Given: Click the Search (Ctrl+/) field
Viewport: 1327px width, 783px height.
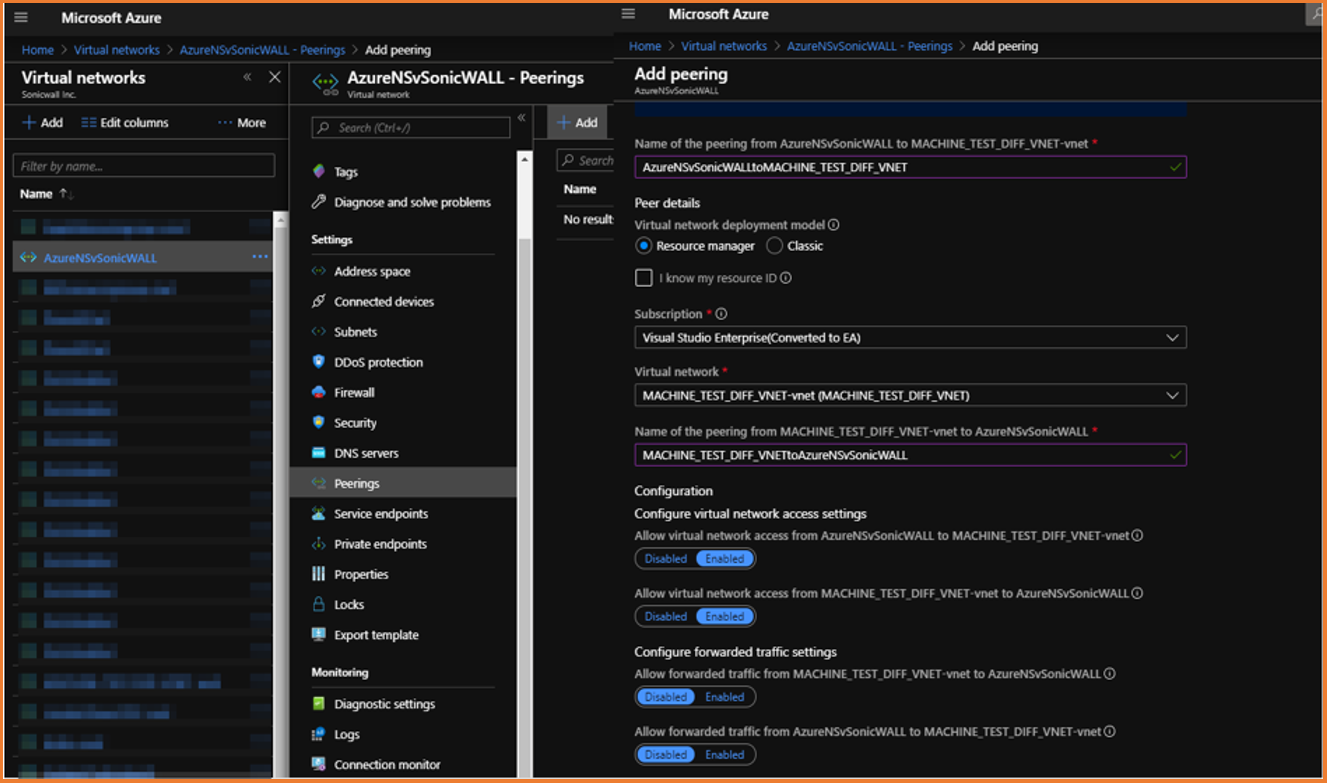Looking at the screenshot, I should (411, 127).
